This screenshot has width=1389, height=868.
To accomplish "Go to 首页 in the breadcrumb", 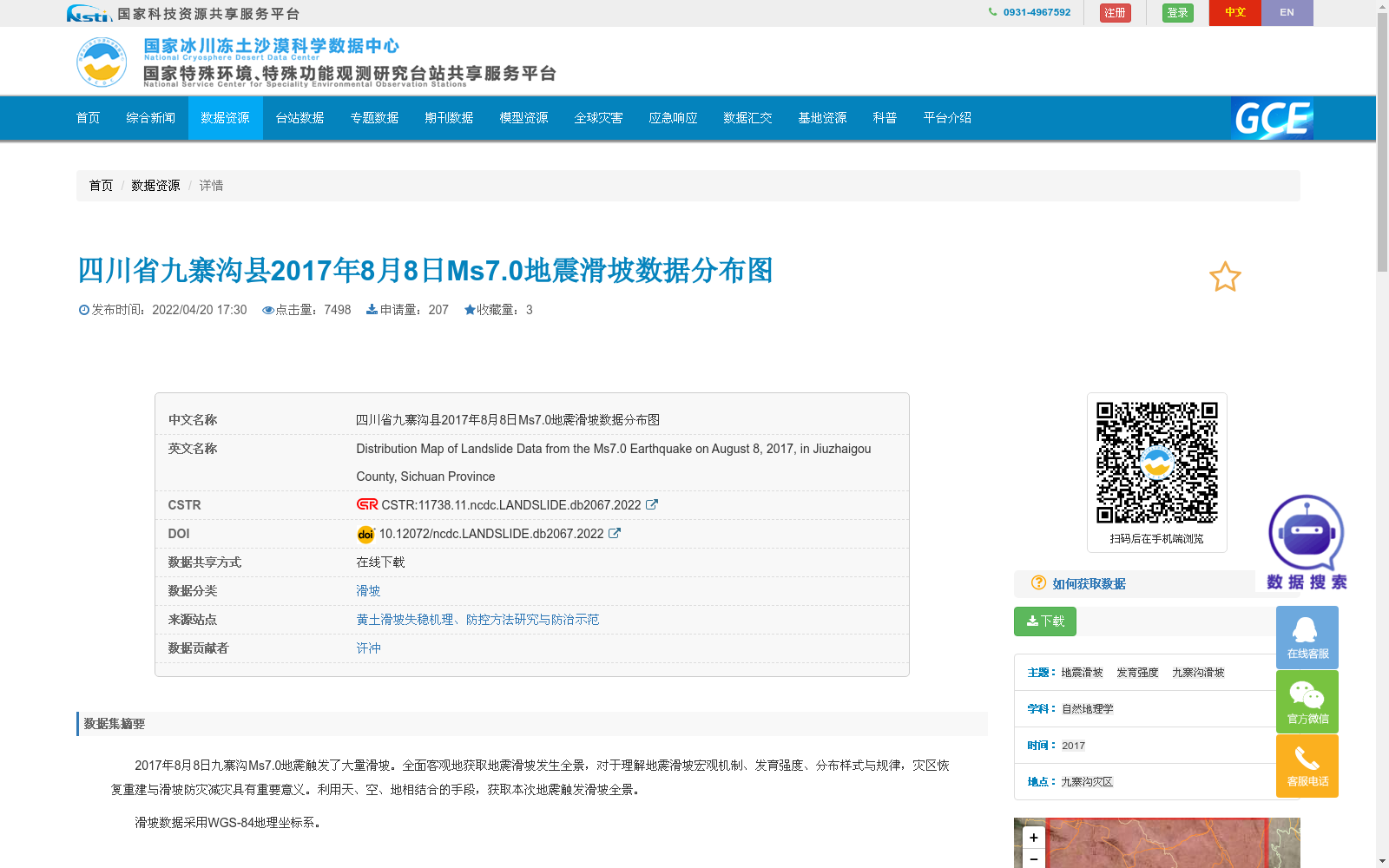I will (101, 186).
